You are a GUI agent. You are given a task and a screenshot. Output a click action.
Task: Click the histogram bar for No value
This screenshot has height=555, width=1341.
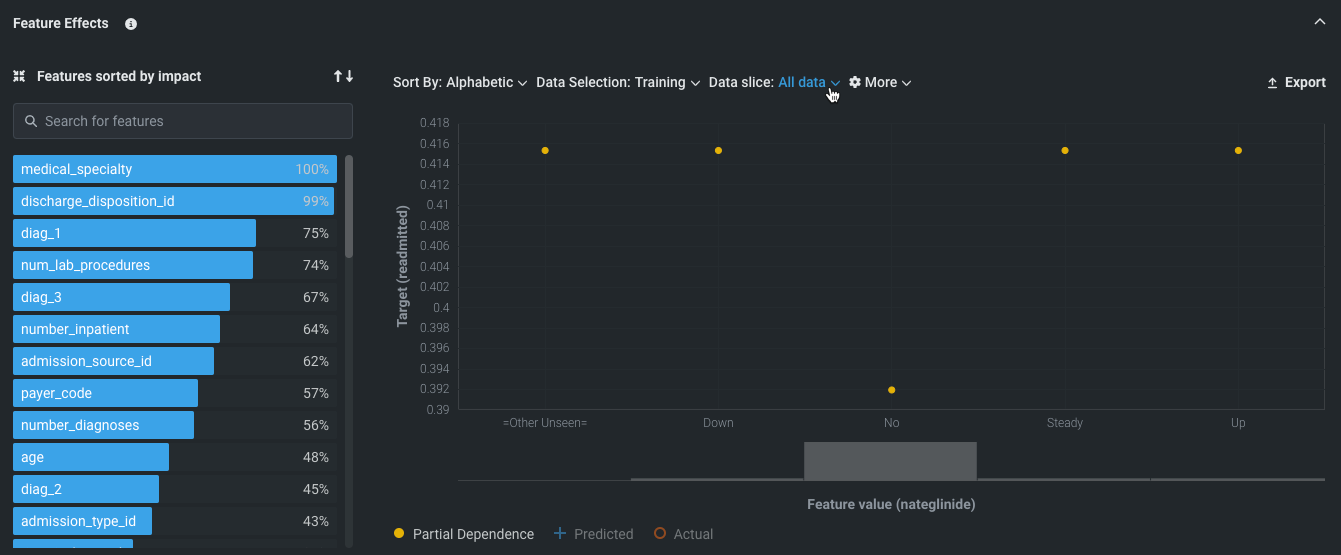click(891, 461)
